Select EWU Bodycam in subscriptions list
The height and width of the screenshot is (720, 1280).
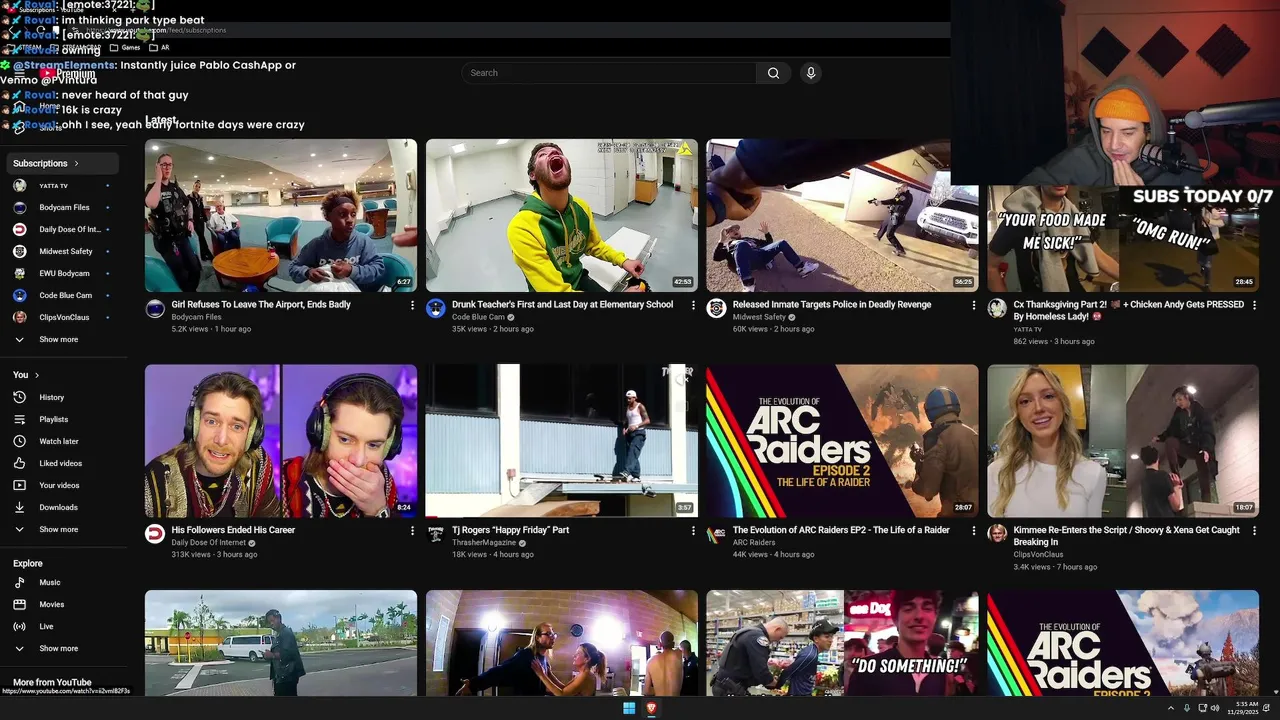64,273
